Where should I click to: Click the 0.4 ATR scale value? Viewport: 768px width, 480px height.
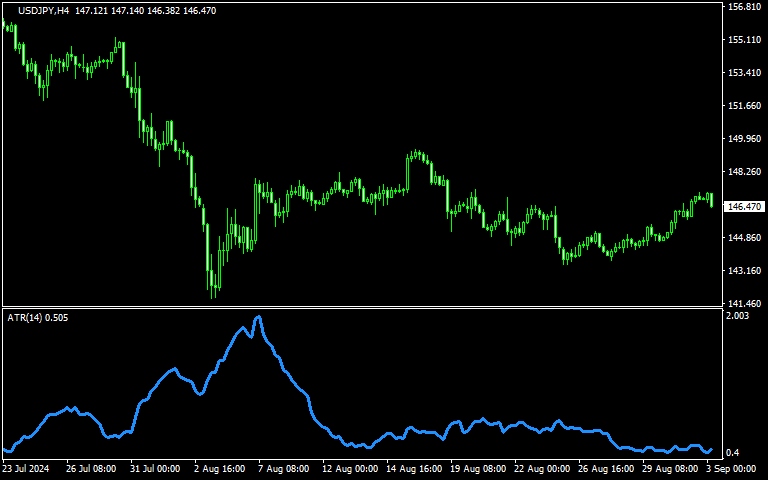point(733,452)
